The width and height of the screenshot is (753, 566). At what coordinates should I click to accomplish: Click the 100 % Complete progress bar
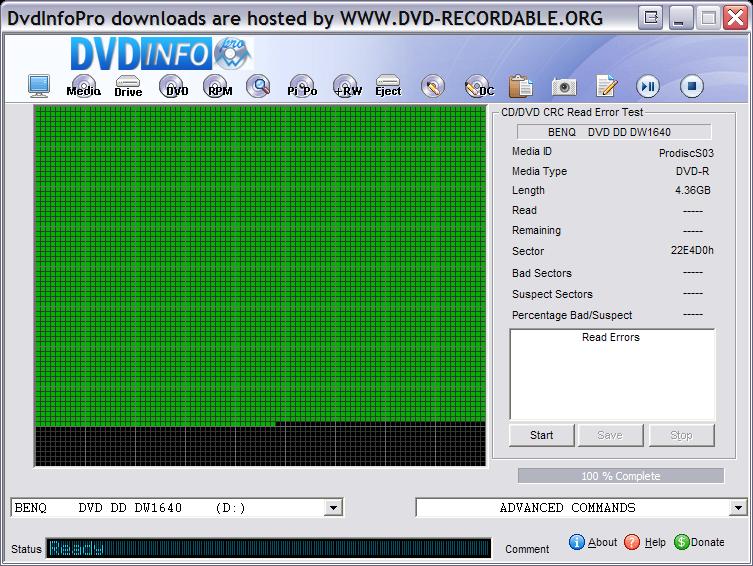(620, 476)
